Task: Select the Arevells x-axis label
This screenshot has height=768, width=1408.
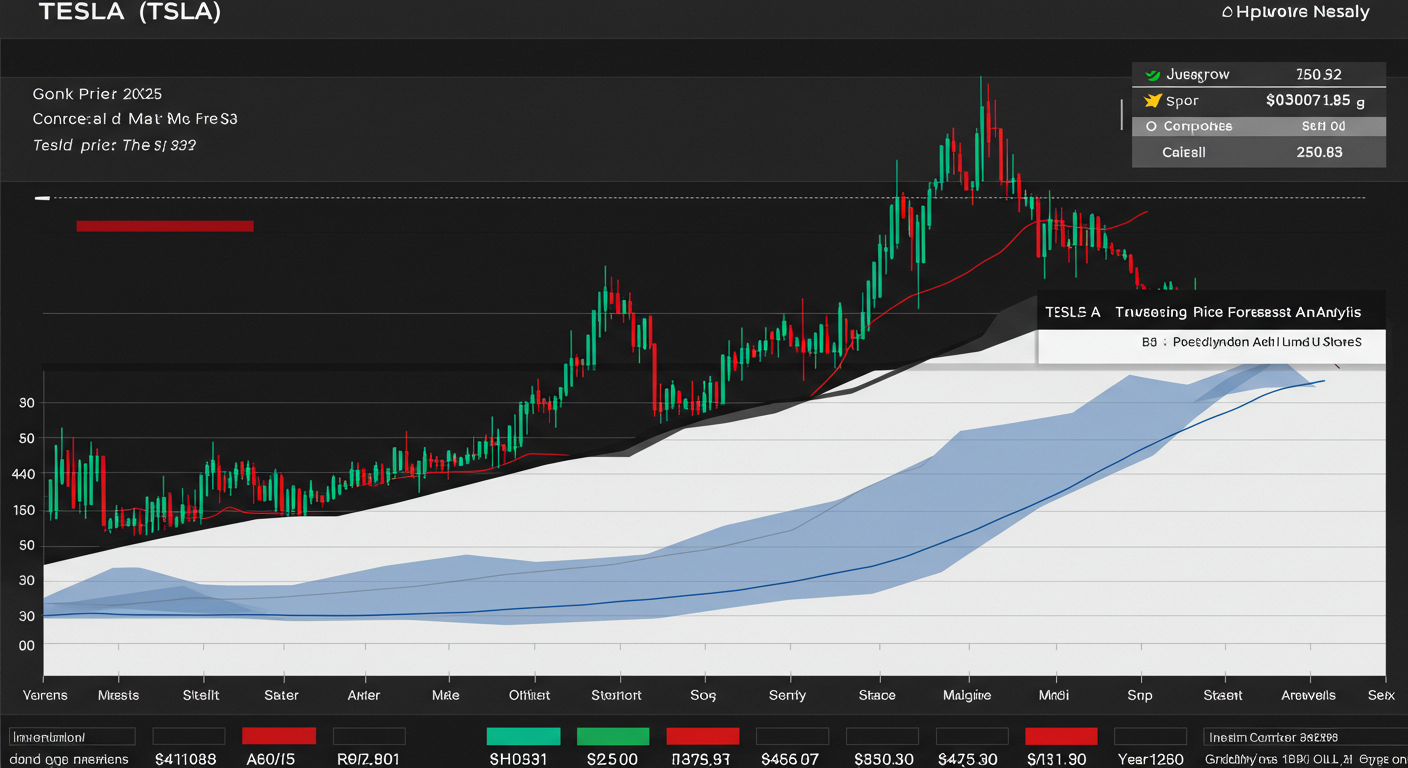Action: click(1308, 695)
